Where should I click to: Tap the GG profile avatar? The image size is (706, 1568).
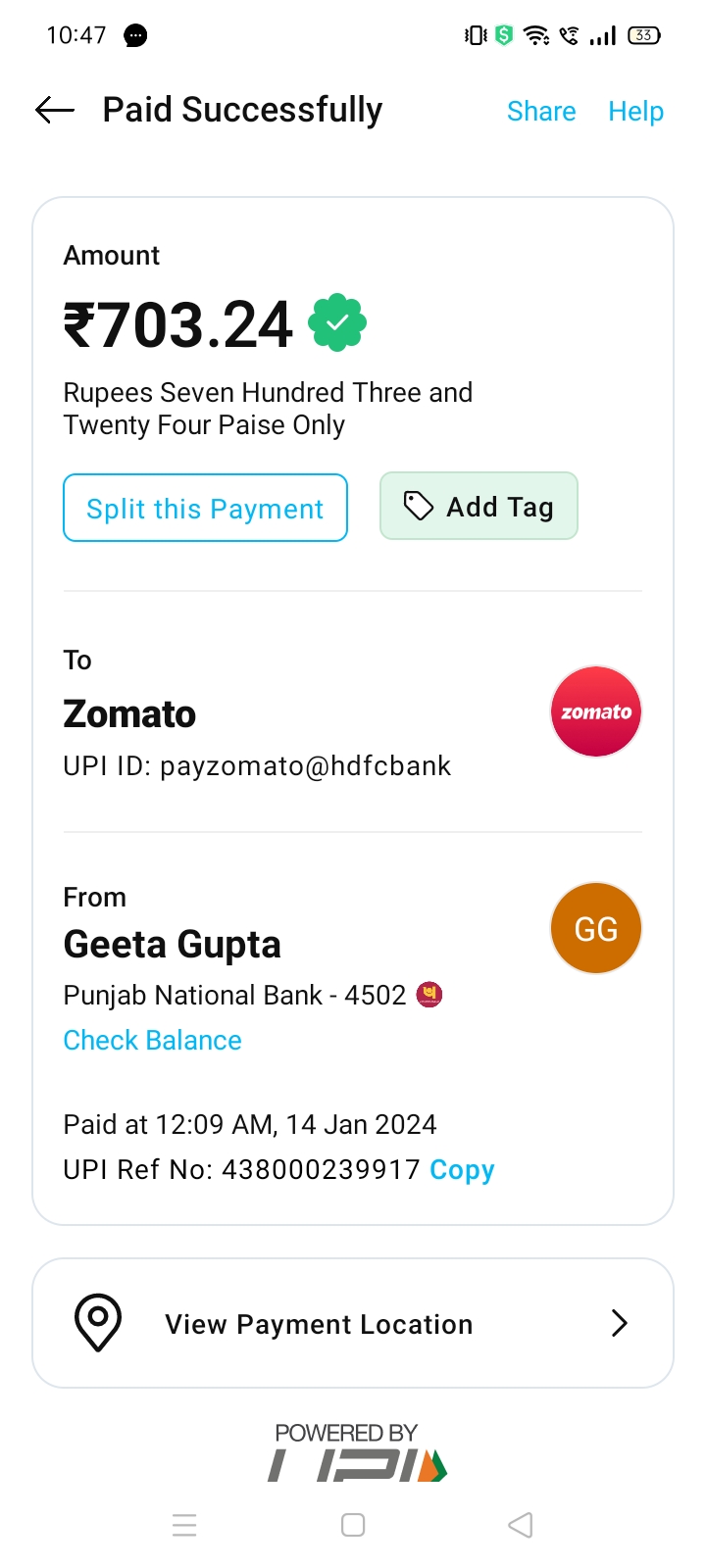tap(595, 927)
